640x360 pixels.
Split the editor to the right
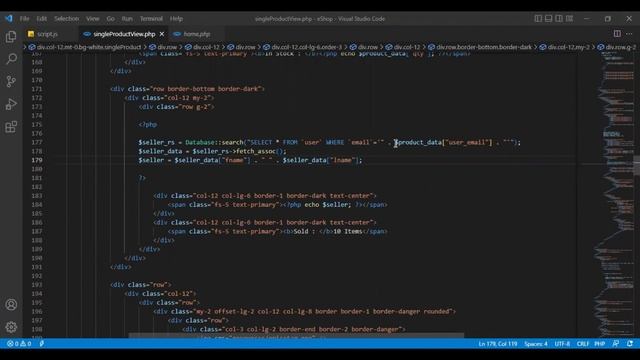tap(617, 34)
